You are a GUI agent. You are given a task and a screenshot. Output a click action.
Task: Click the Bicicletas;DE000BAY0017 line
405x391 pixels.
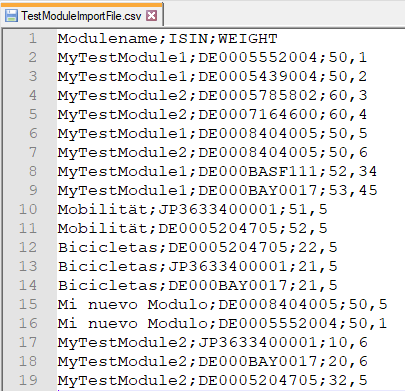coord(197,286)
